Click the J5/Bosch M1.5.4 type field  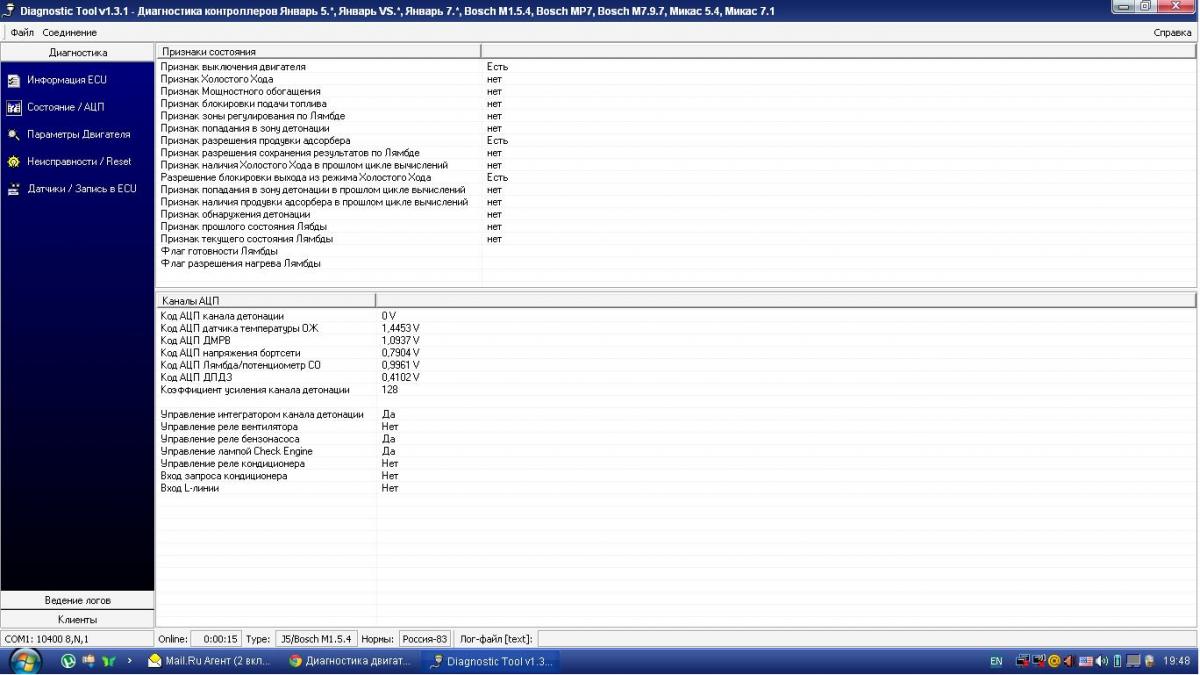click(x=315, y=639)
